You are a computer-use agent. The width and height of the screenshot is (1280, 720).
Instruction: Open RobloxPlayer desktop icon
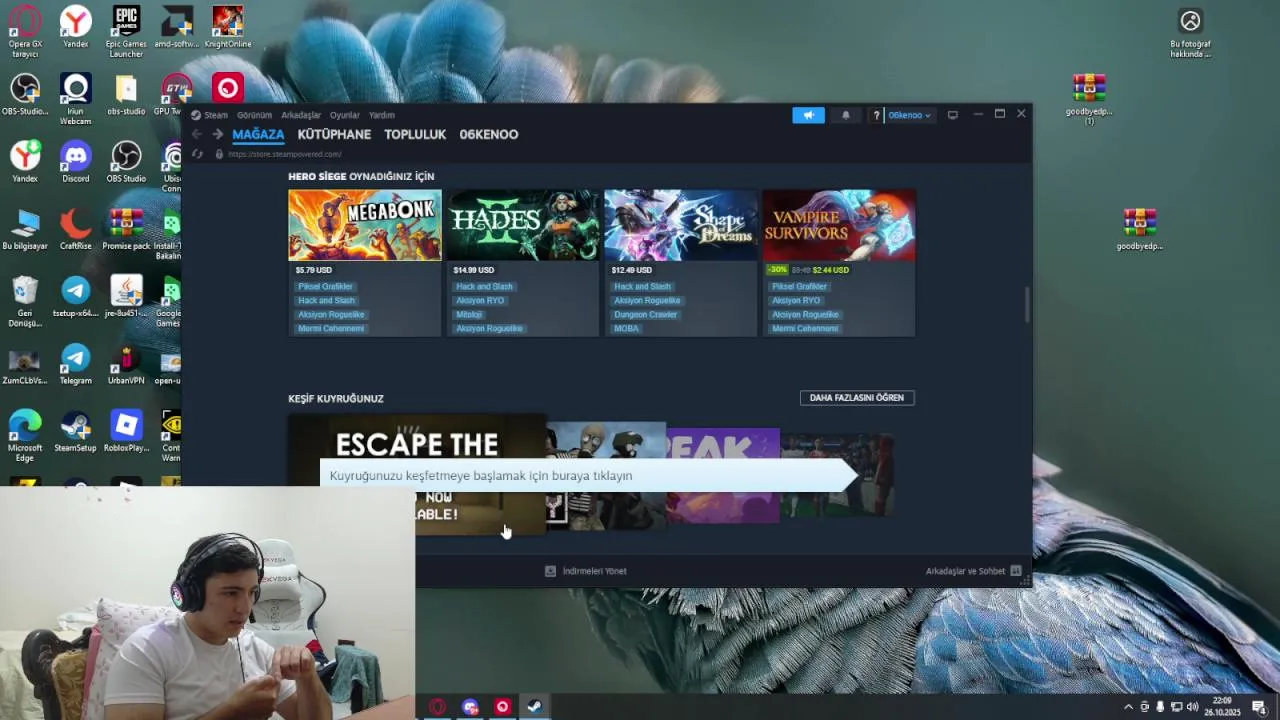pyautogui.click(x=126, y=431)
